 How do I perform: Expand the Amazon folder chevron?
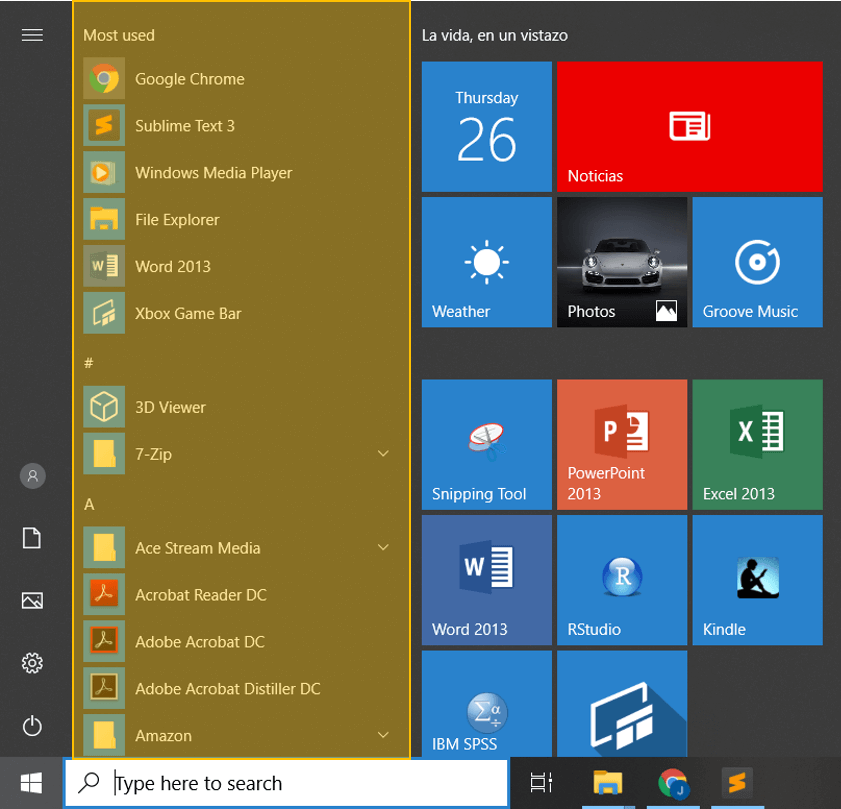[x=383, y=735]
